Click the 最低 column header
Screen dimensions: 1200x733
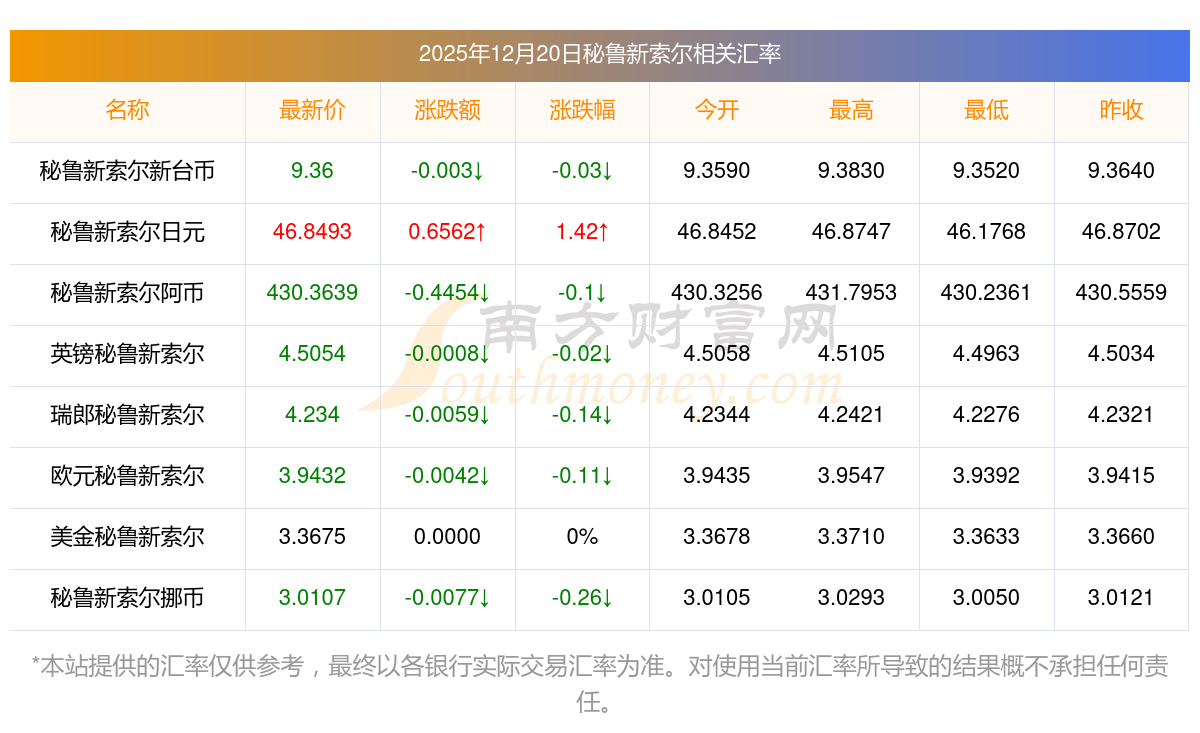[986, 110]
